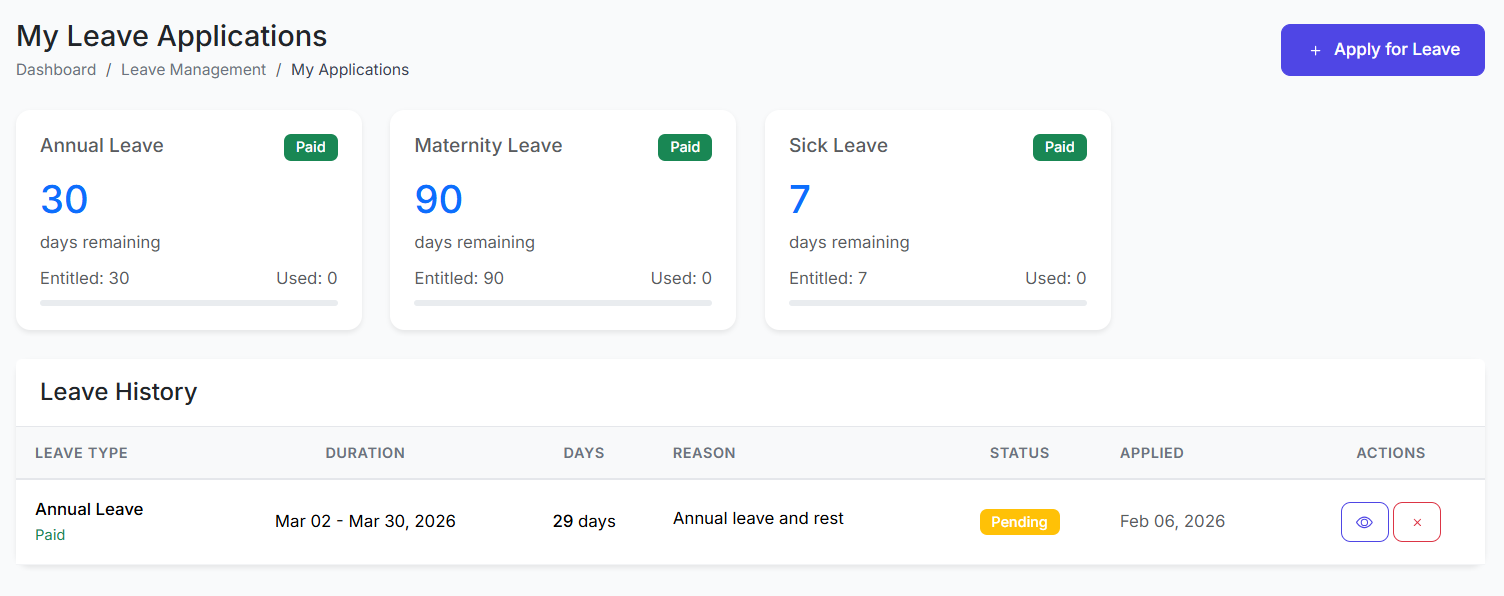Click the Apply for Leave button
Screen dimensions: 1504x596
point(1382,50)
